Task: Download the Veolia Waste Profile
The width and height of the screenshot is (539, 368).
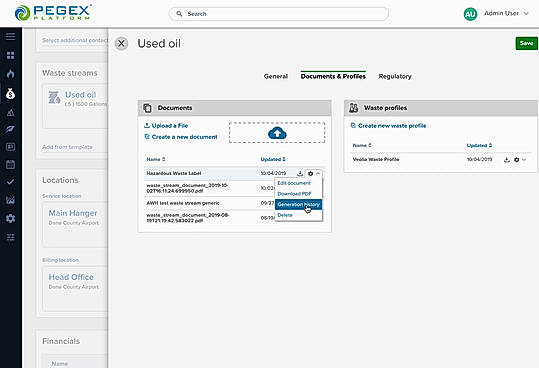Action: coord(507,159)
